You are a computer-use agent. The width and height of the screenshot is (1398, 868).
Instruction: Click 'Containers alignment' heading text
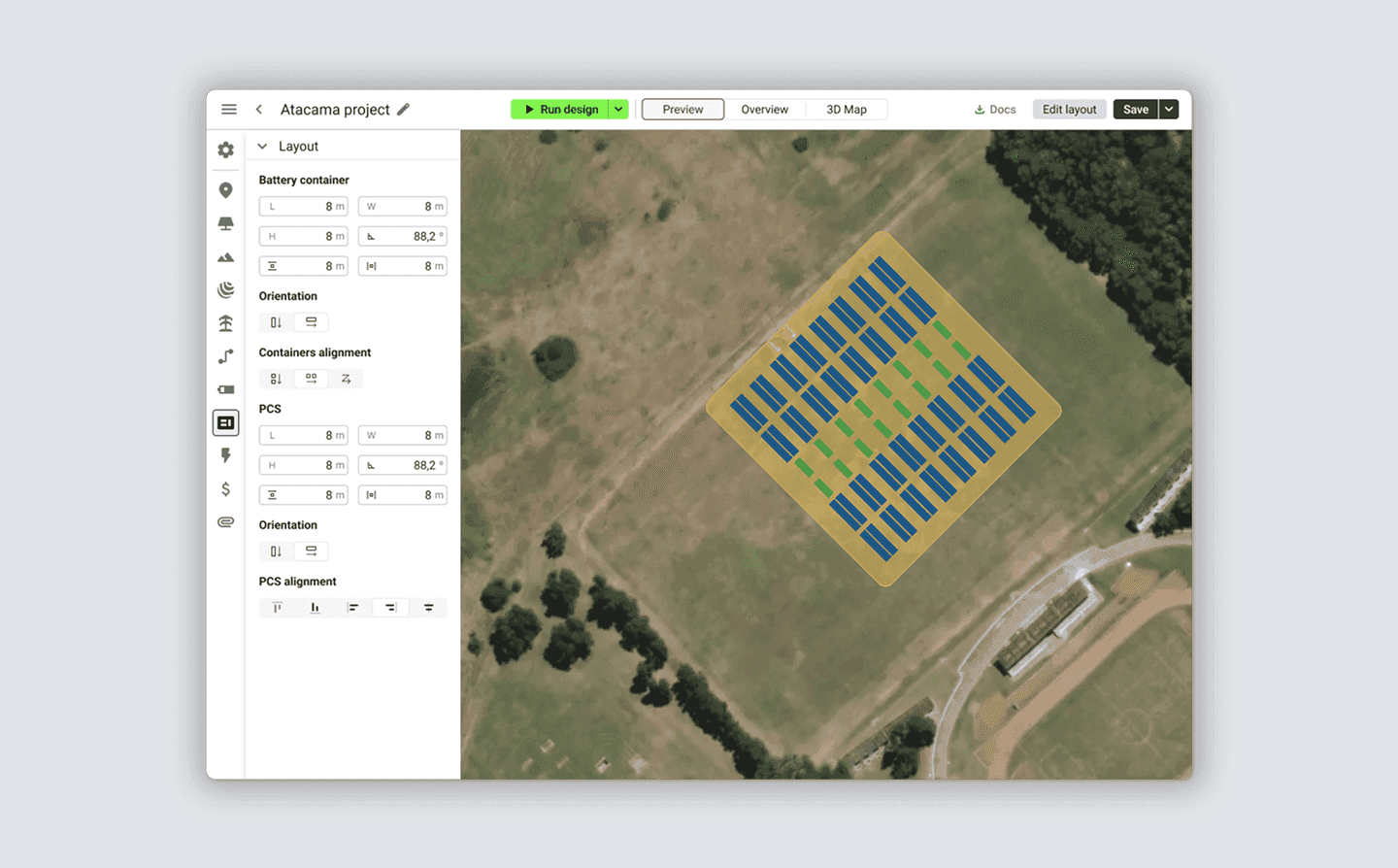tap(315, 352)
